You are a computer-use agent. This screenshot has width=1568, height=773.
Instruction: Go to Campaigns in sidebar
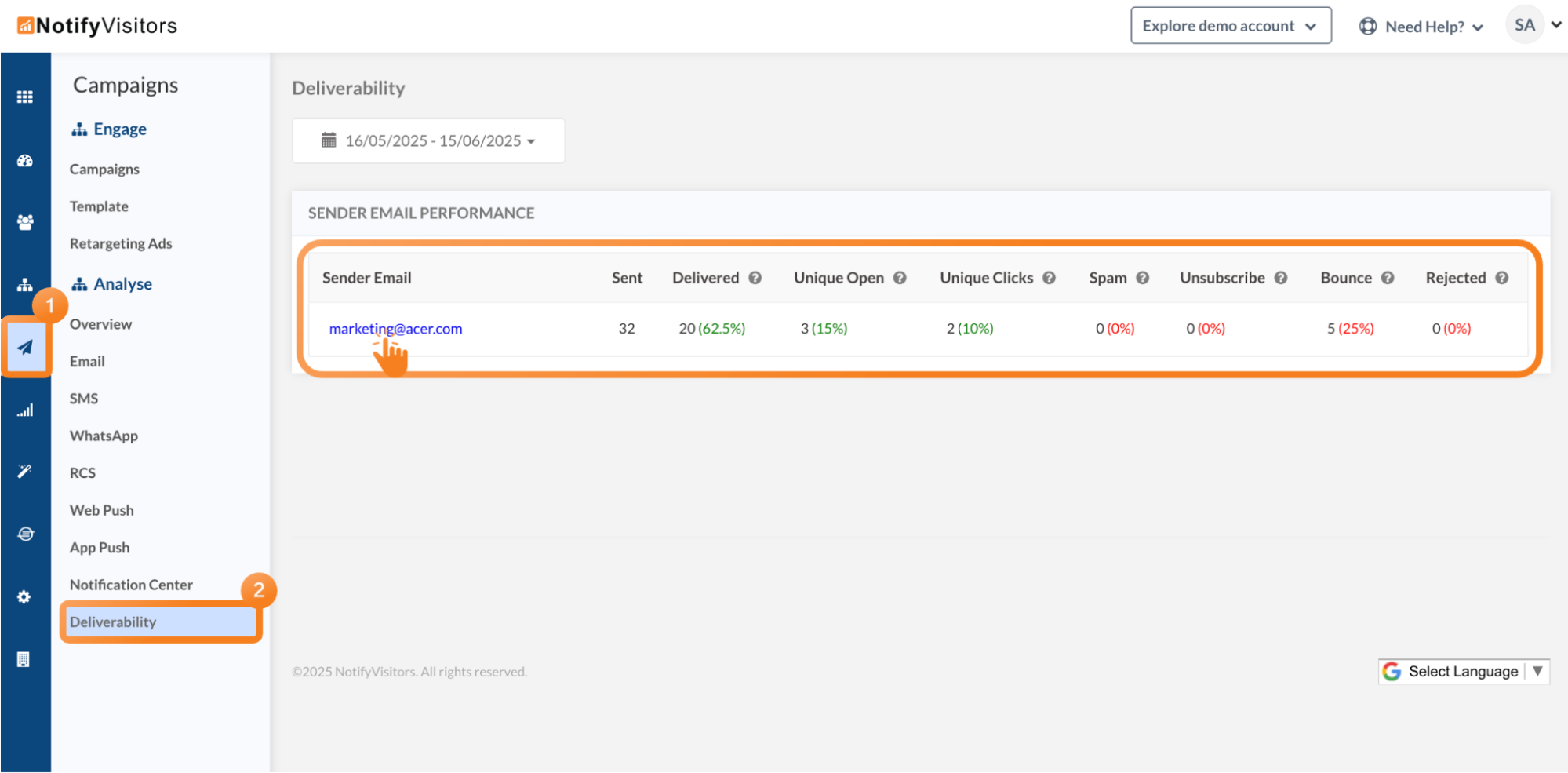tap(104, 170)
